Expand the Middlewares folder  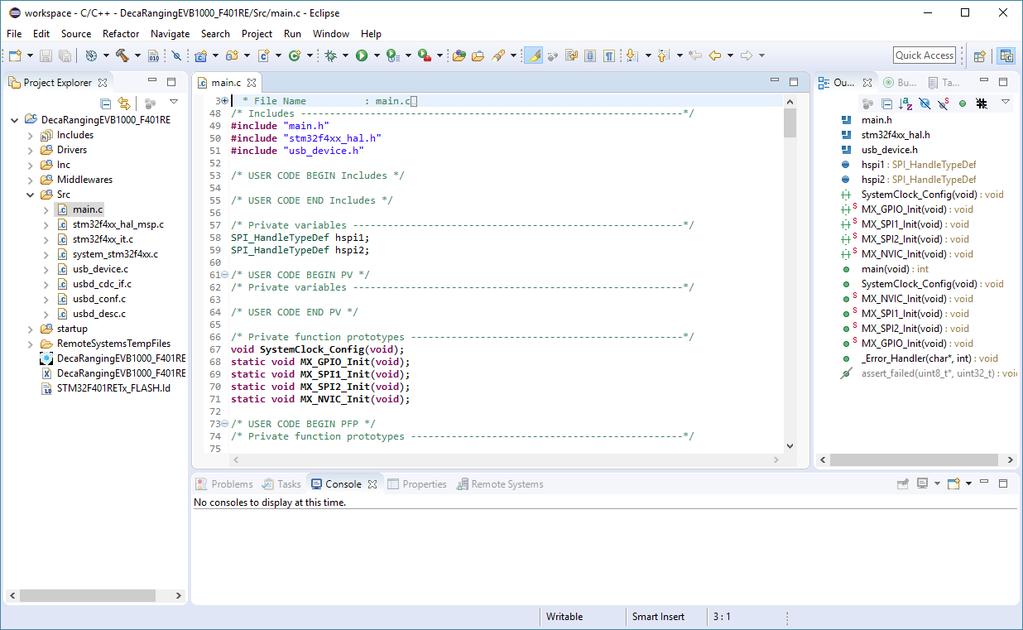(x=30, y=180)
